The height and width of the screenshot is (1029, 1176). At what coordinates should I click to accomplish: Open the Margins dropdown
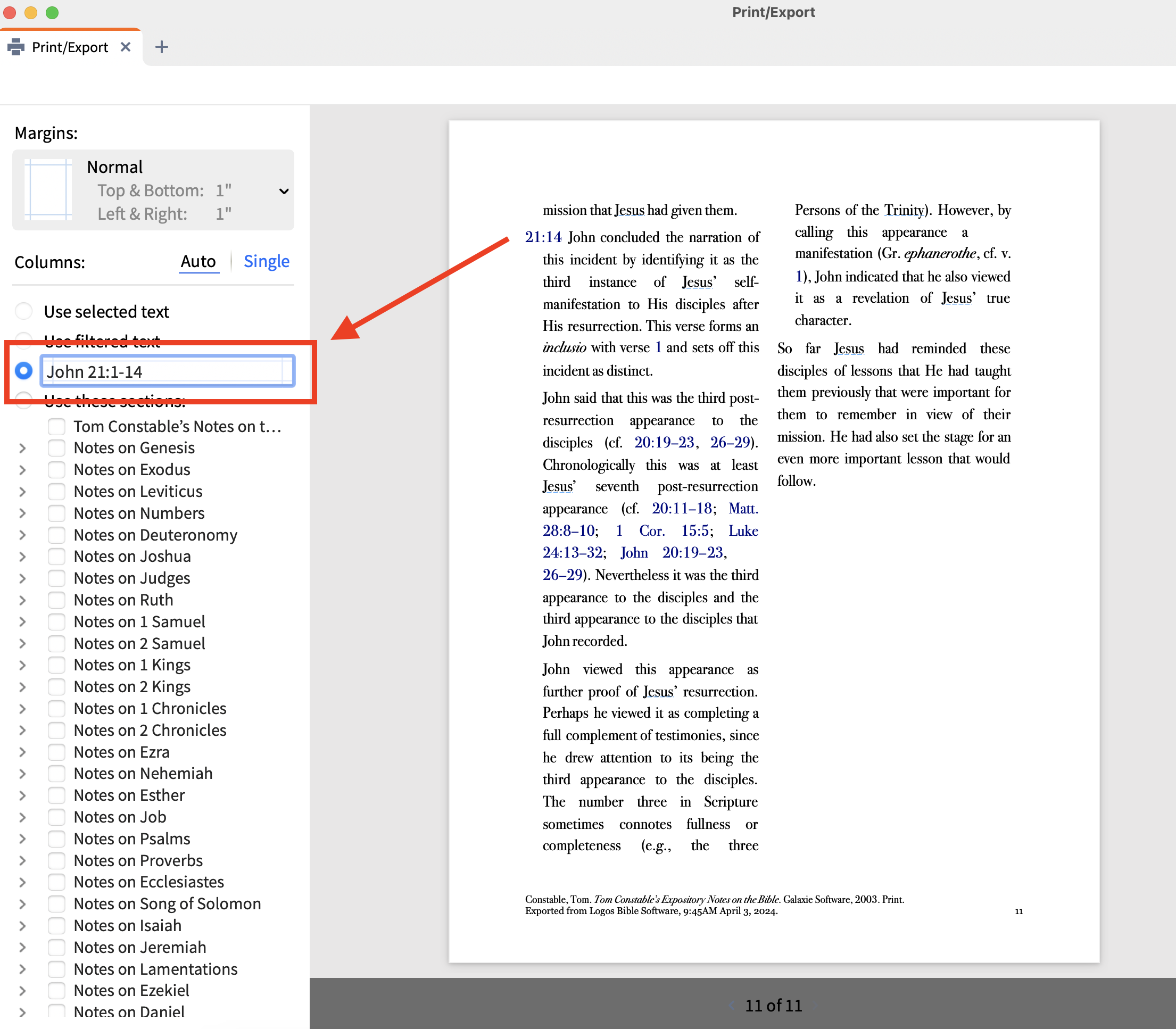[x=283, y=191]
